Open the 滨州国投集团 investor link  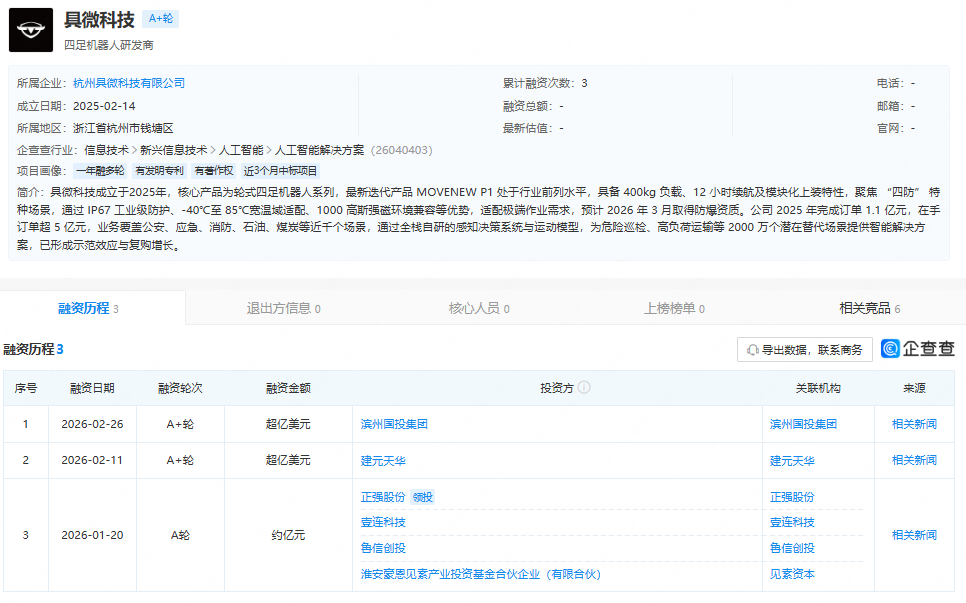click(394, 424)
